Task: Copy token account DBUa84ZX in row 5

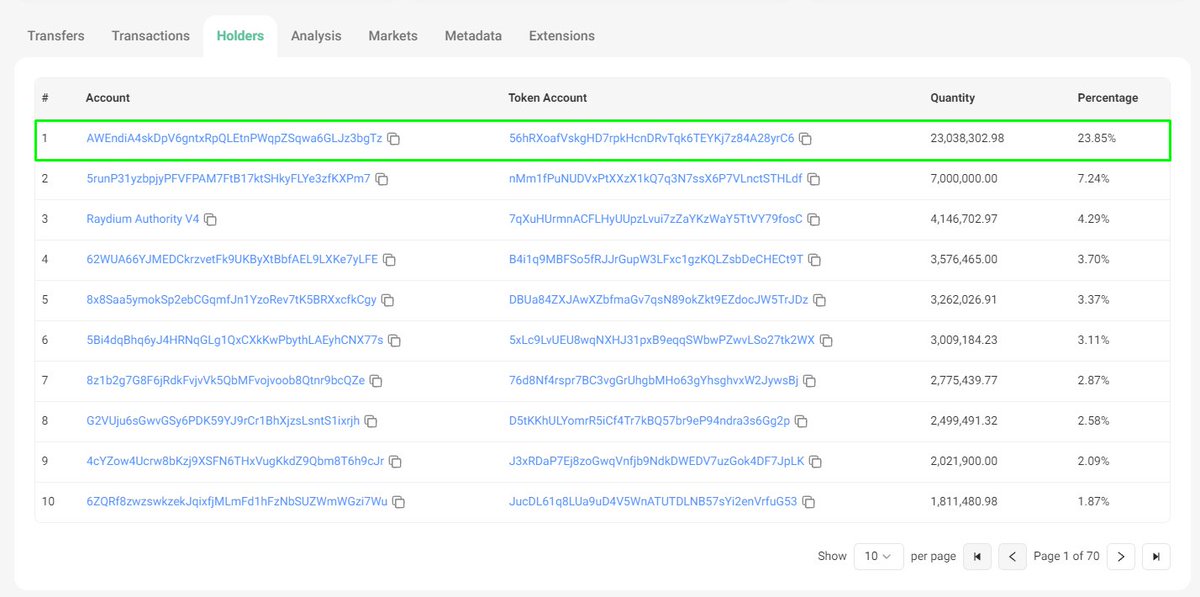Action: tap(819, 300)
